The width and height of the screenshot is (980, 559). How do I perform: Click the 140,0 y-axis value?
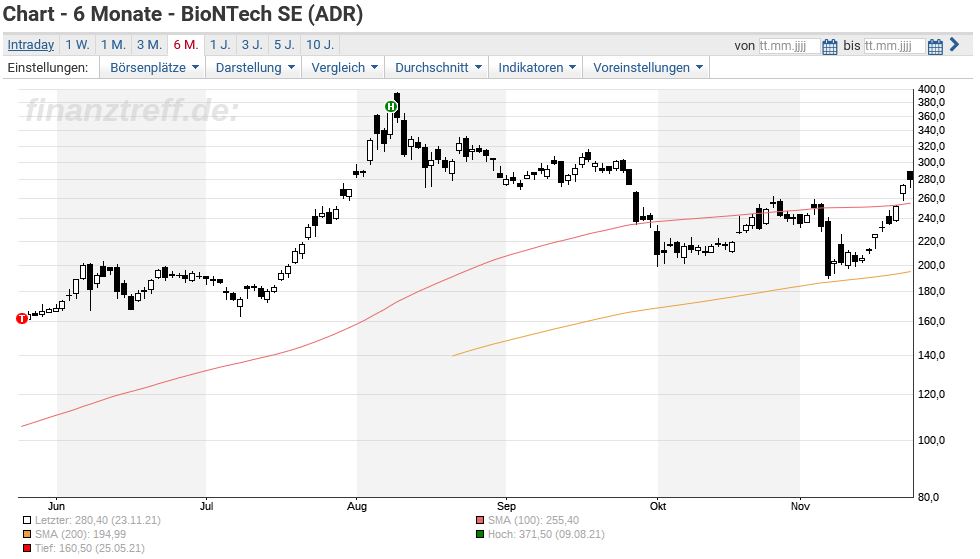[931, 355]
